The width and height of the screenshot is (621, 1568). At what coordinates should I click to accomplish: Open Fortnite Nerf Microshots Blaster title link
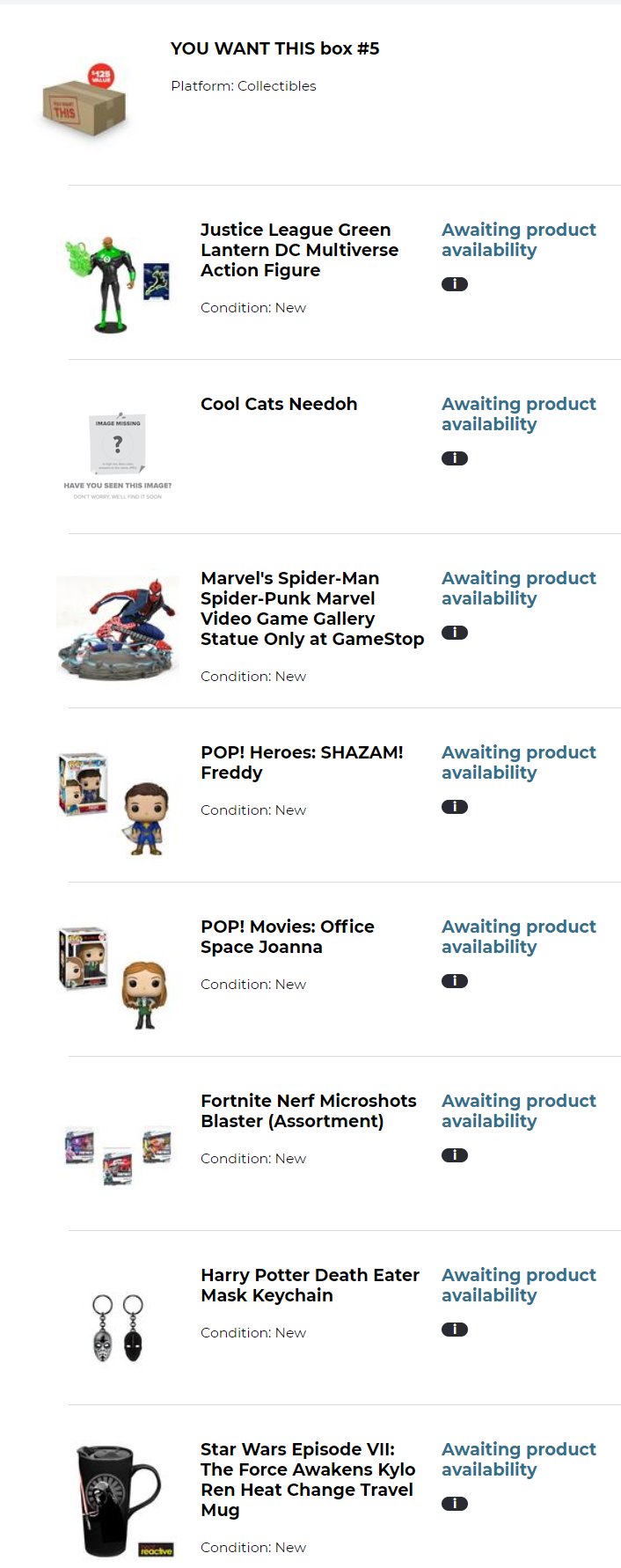(308, 1110)
